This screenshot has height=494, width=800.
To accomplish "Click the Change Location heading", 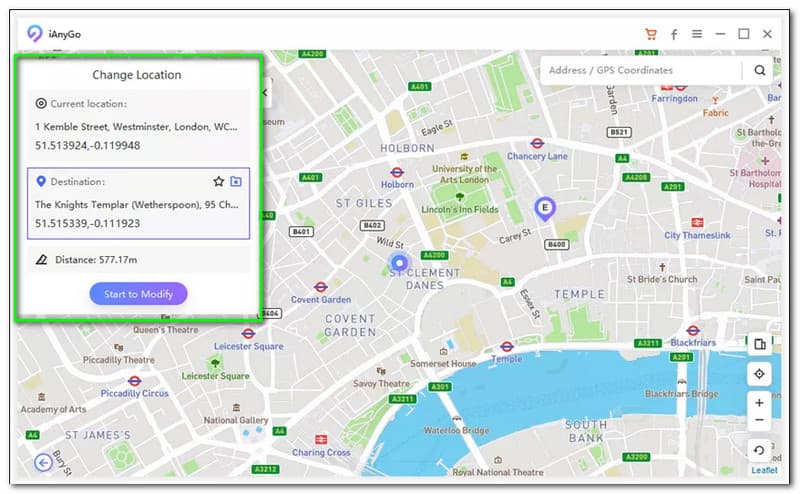I will click(x=137, y=75).
